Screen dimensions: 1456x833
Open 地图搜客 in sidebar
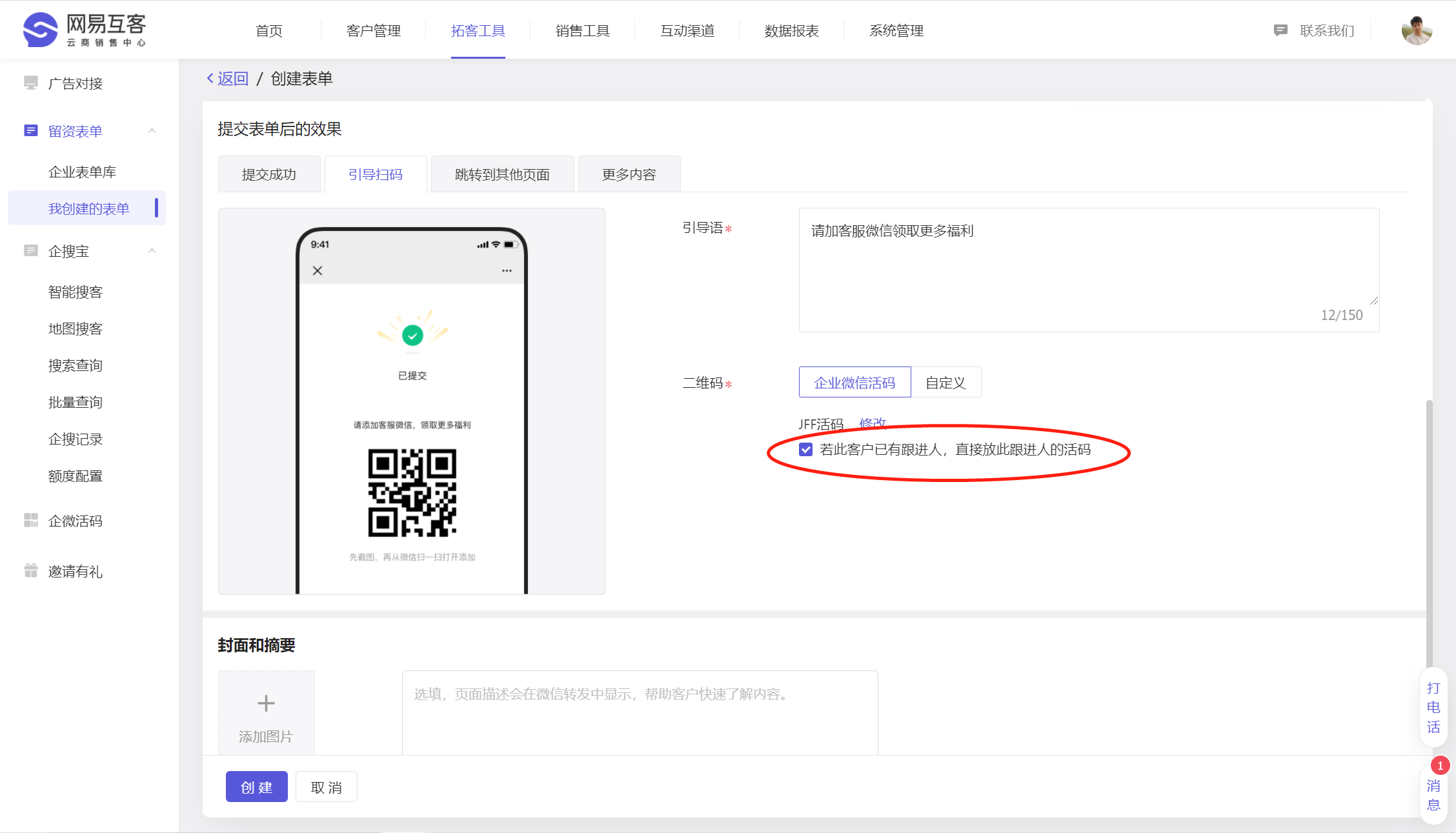pyautogui.click(x=76, y=328)
